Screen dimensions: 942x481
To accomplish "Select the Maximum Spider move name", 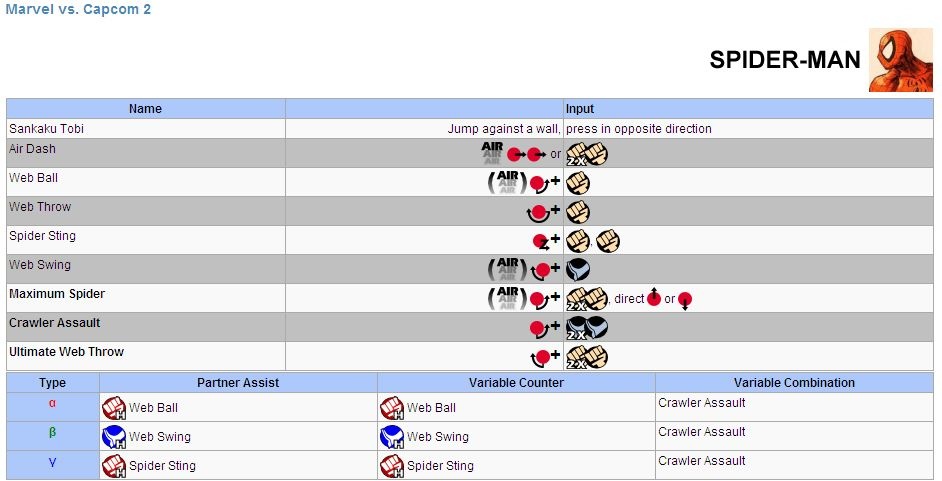I will [57, 294].
